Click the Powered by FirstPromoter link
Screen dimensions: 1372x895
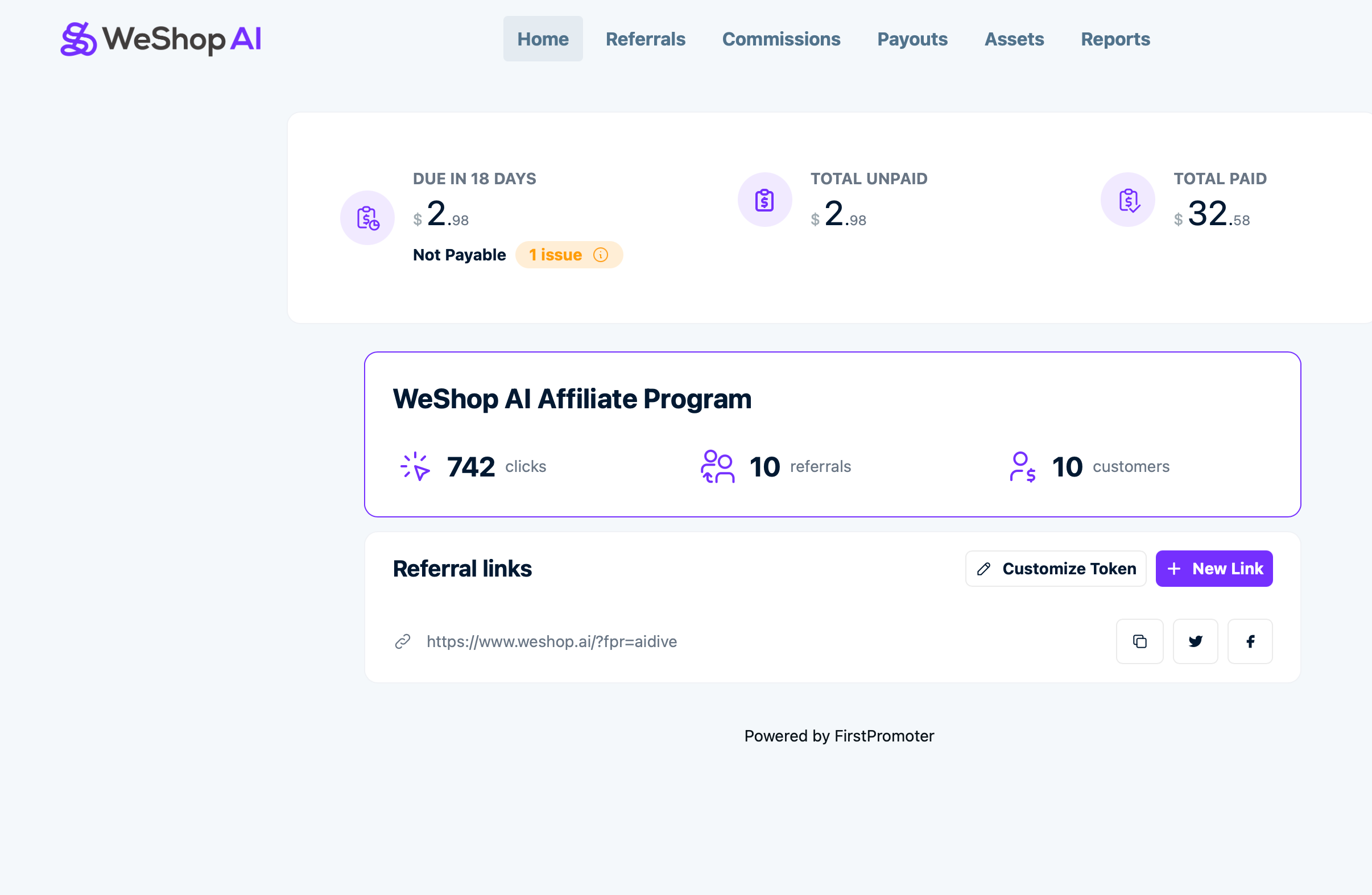(839, 736)
